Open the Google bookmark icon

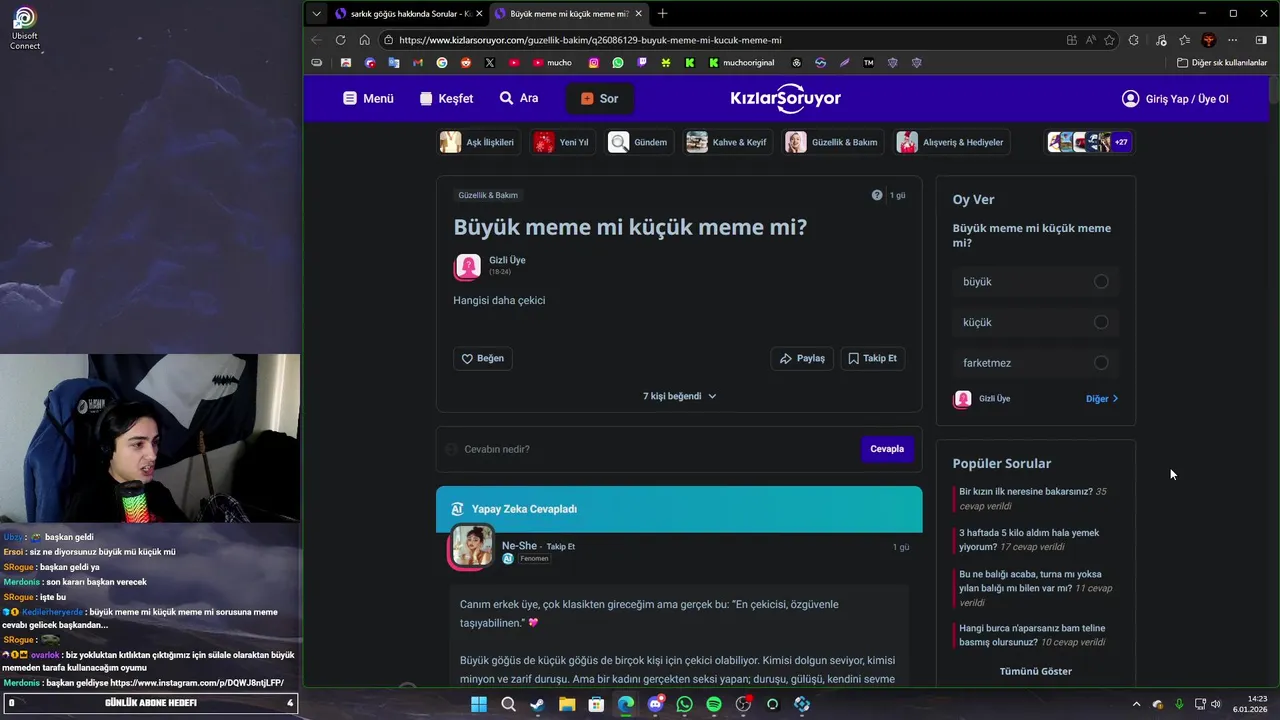click(442, 62)
